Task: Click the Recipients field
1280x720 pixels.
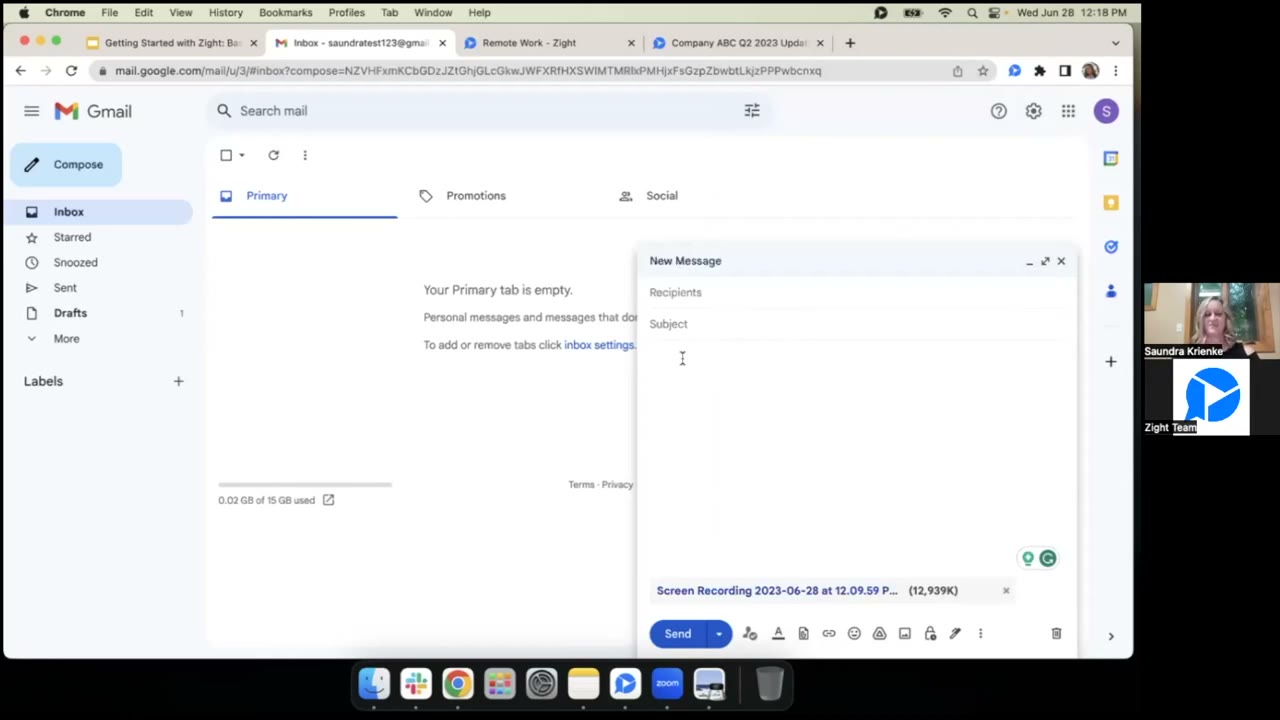Action: point(857,293)
